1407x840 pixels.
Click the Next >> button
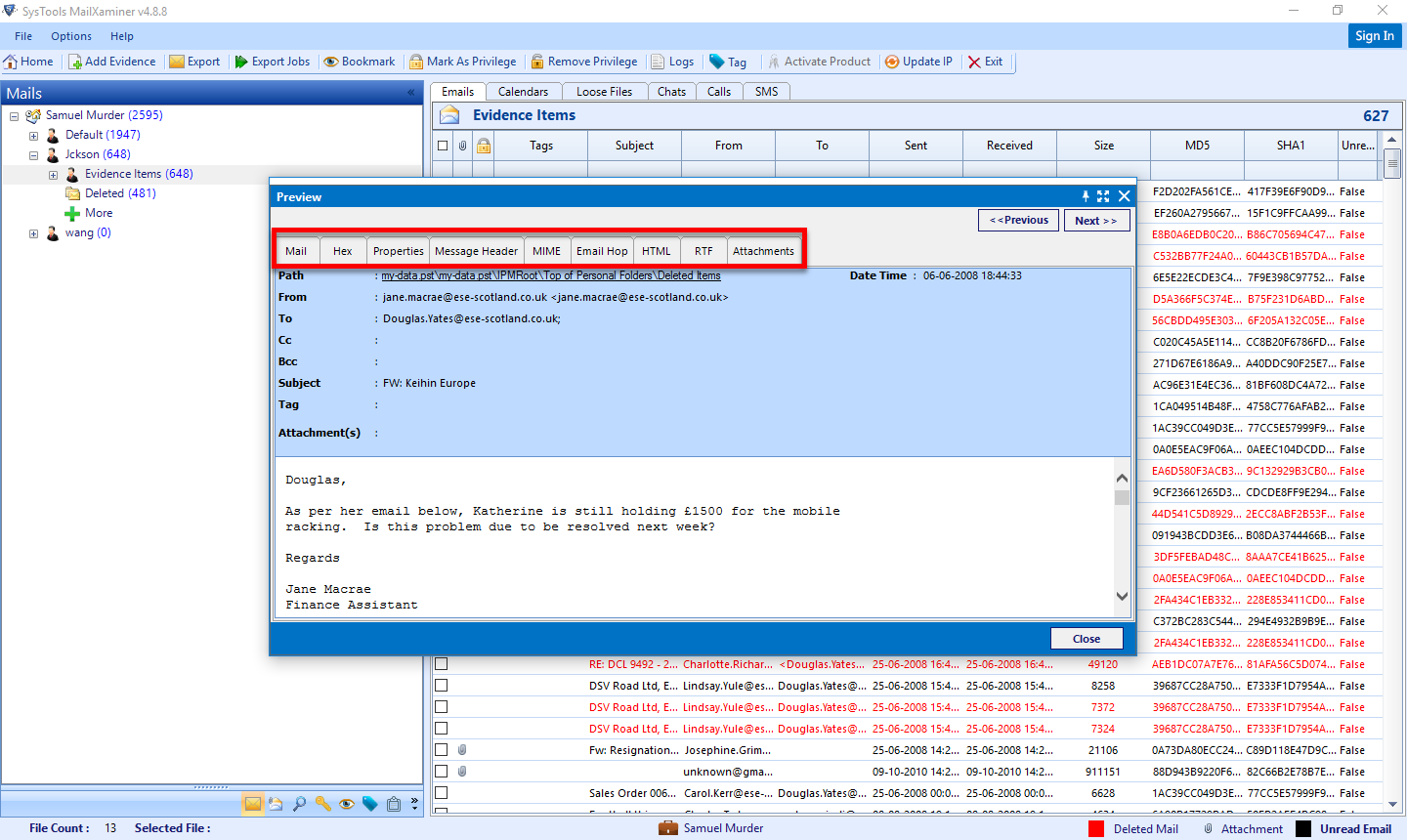coord(1096,220)
